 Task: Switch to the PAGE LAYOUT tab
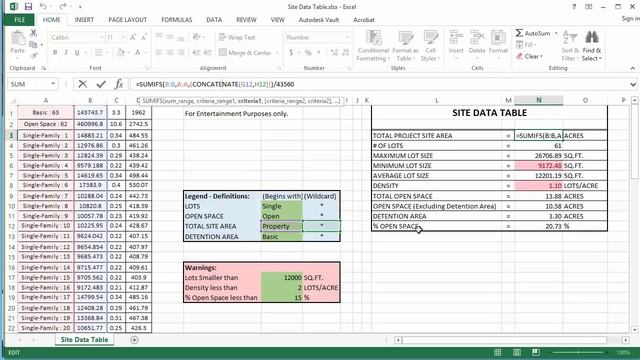(x=127, y=20)
